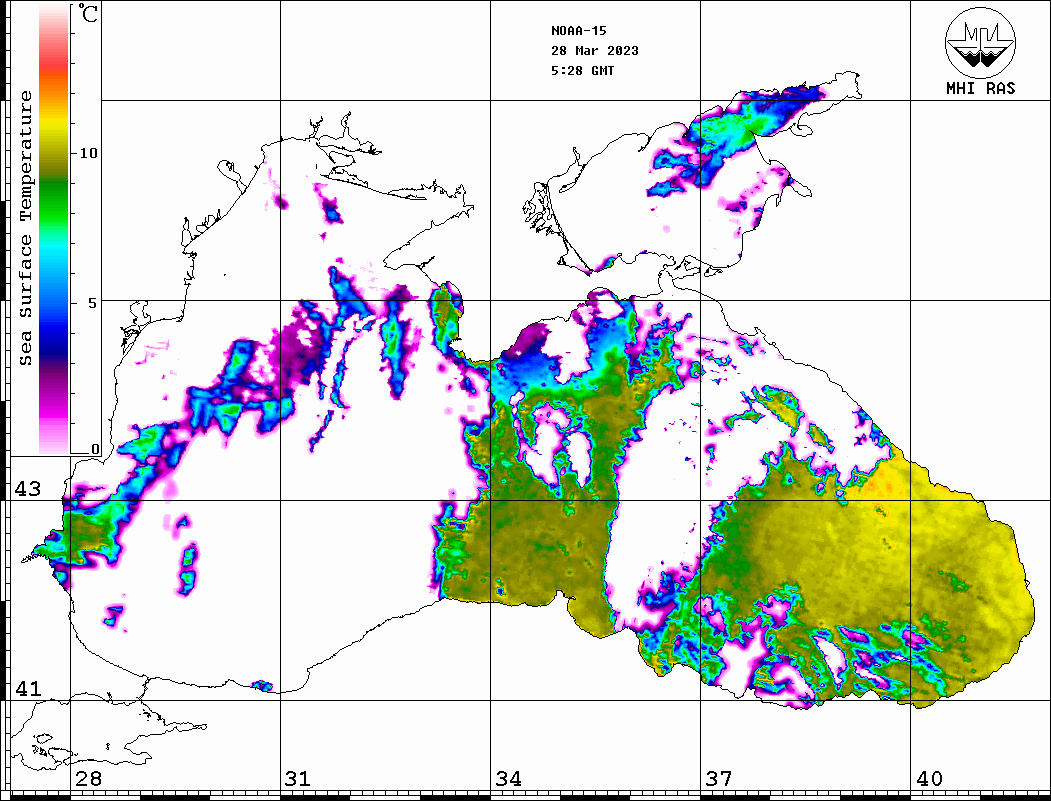Click the '5' tick on temperature scale
Screen dimensions: 1051x801
[x=92, y=303]
